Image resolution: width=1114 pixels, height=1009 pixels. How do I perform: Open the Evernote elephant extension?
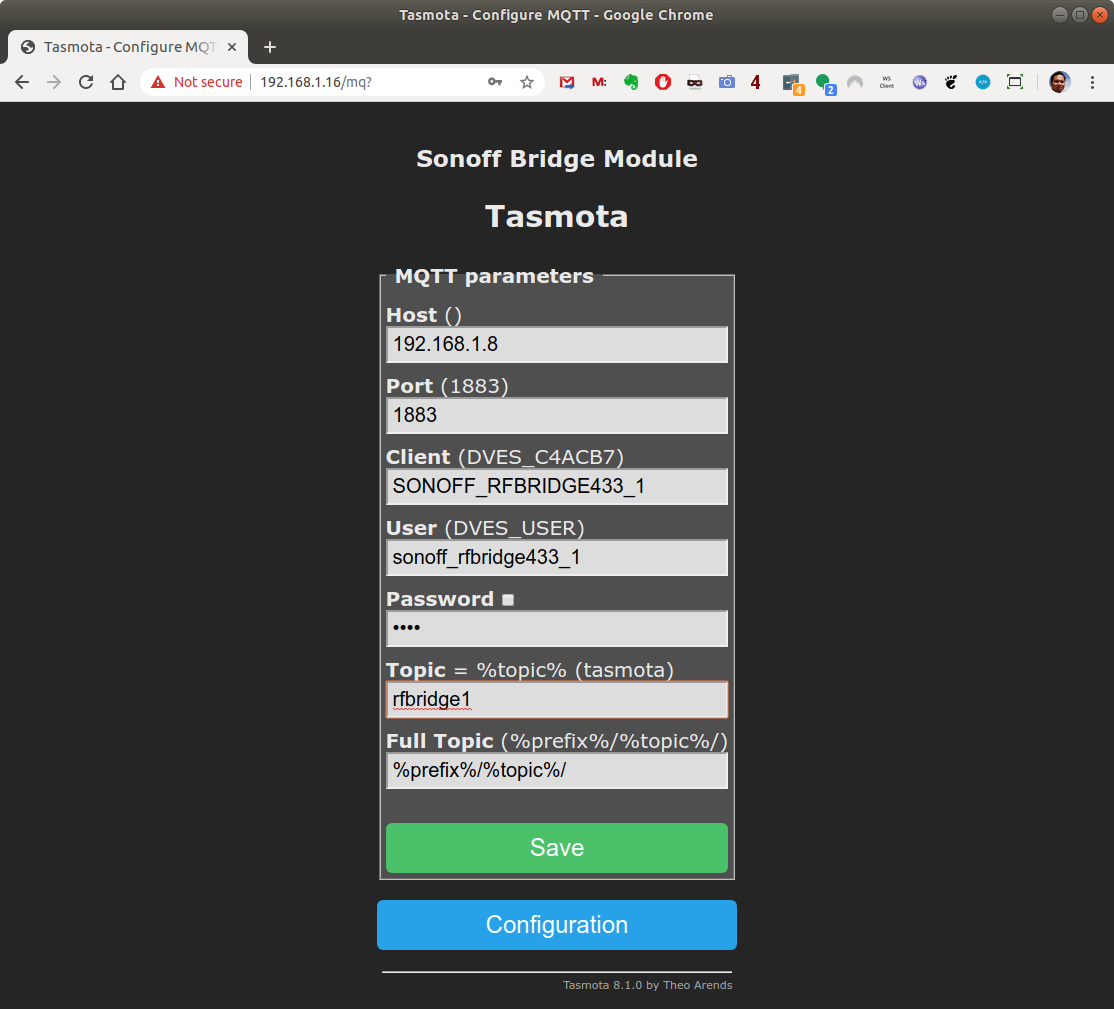coord(631,82)
